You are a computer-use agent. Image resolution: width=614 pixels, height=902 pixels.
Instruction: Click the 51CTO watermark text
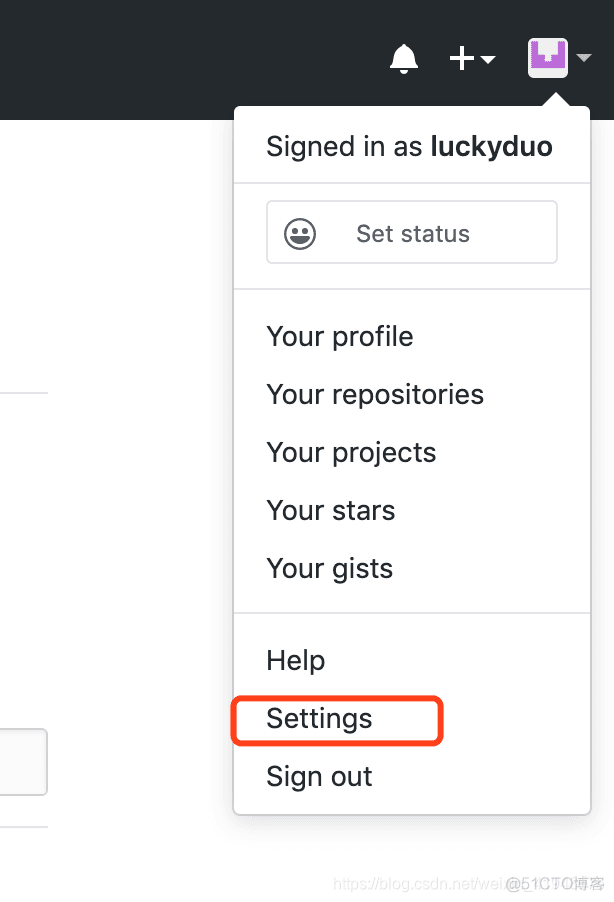point(555,884)
